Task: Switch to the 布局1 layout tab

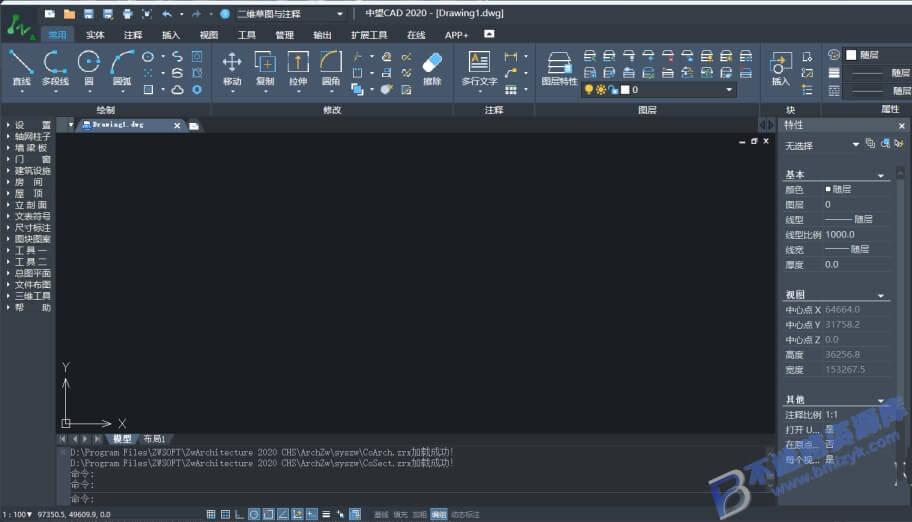Action: (x=155, y=439)
